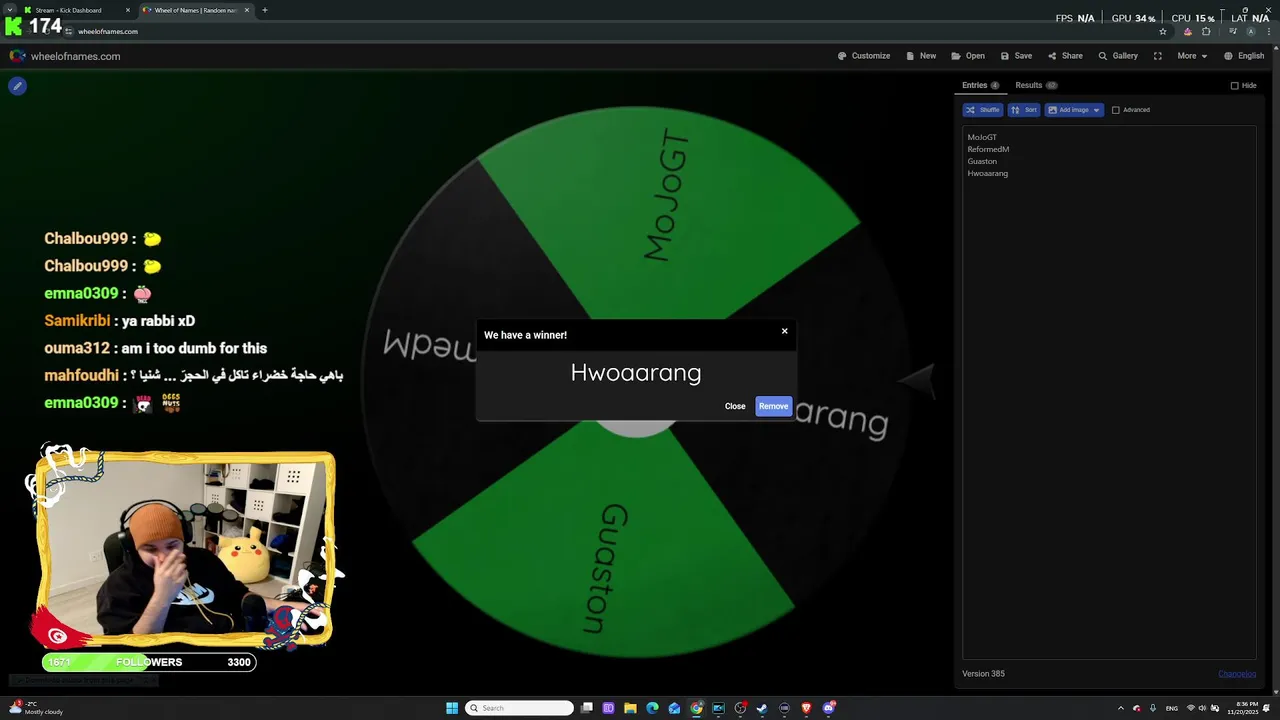The height and width of the screenshot is (720, 1280).
Task: Open the wheel Gallery
Action: 1118,56
